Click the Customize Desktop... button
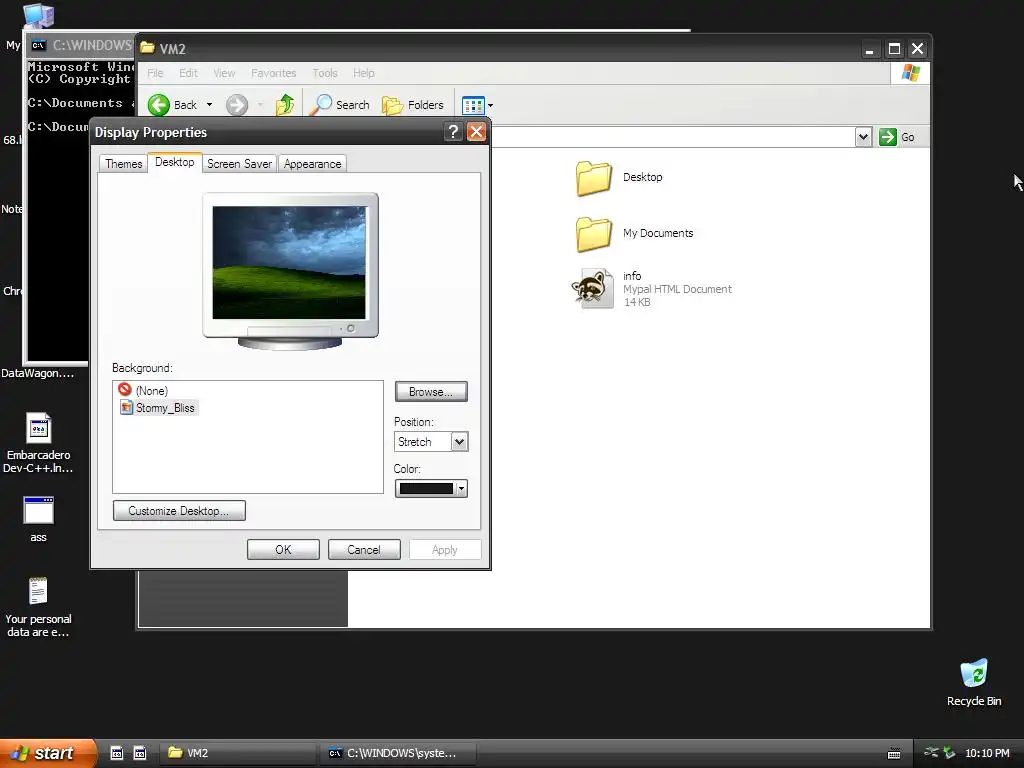 [179, 511]
